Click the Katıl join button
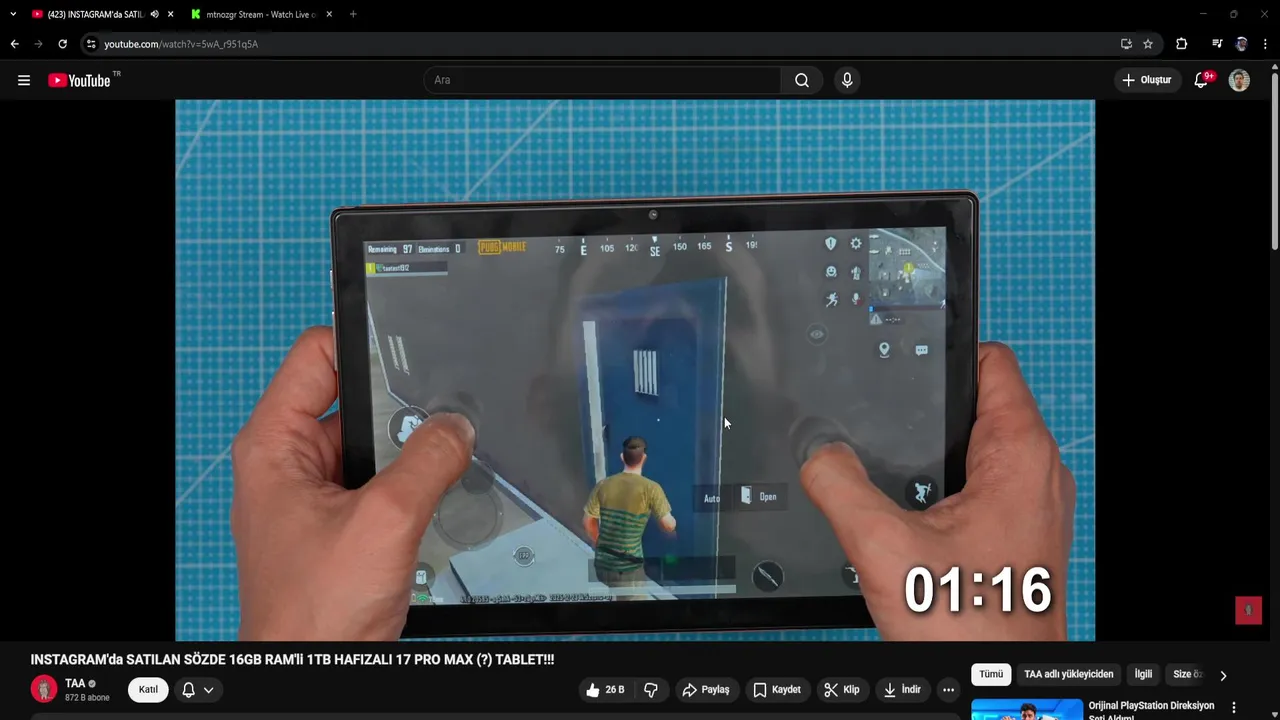 [148, 690]
